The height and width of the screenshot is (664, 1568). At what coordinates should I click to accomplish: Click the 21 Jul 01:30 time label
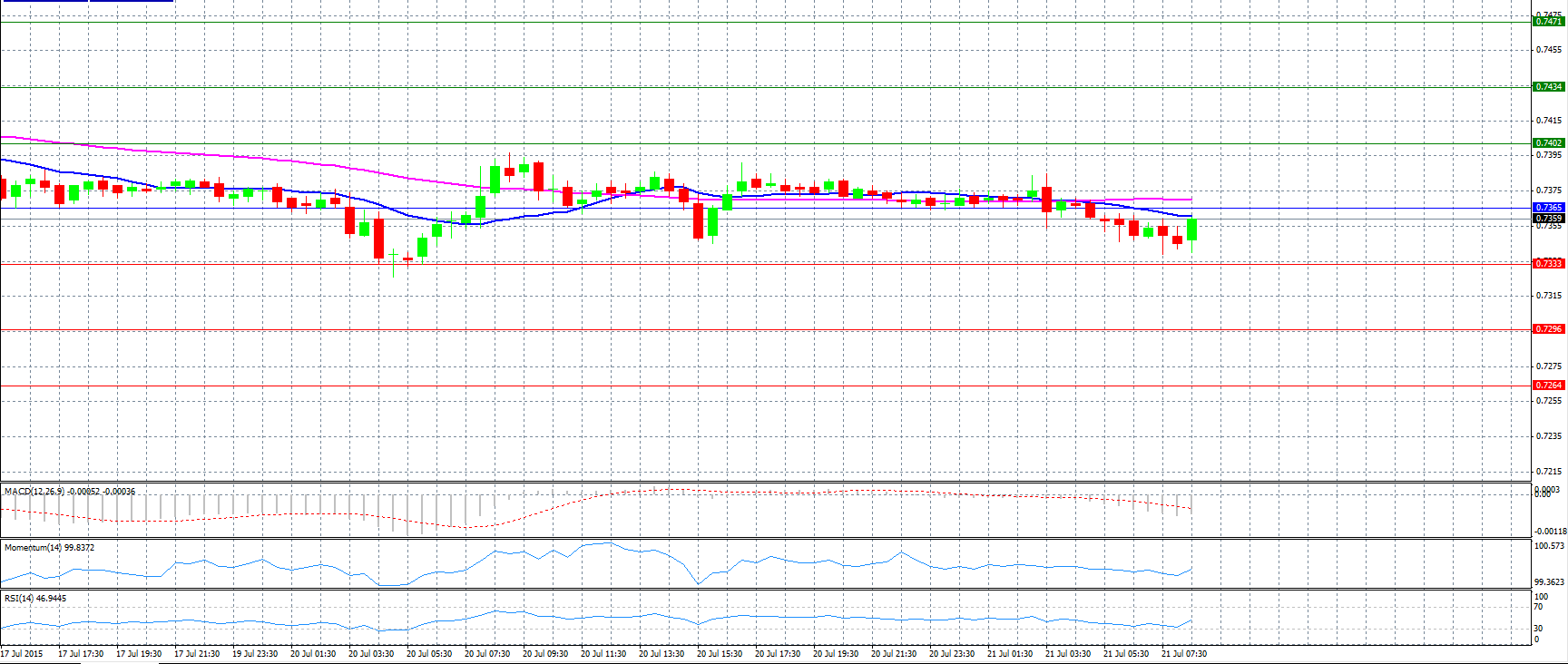(1010, 654)
